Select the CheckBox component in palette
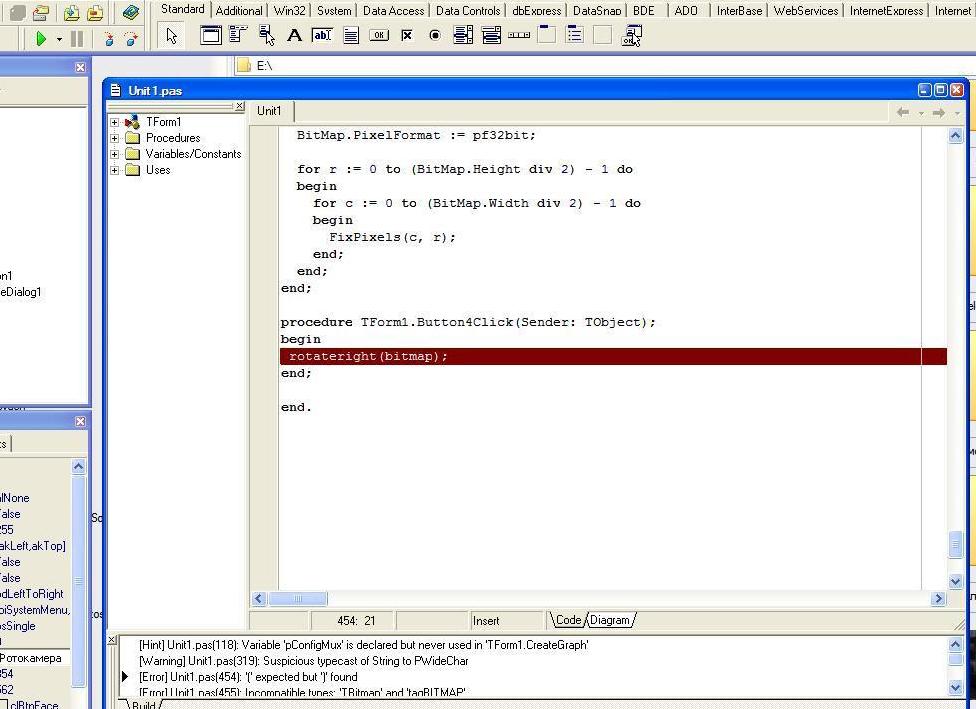 (x=407, y=36)
